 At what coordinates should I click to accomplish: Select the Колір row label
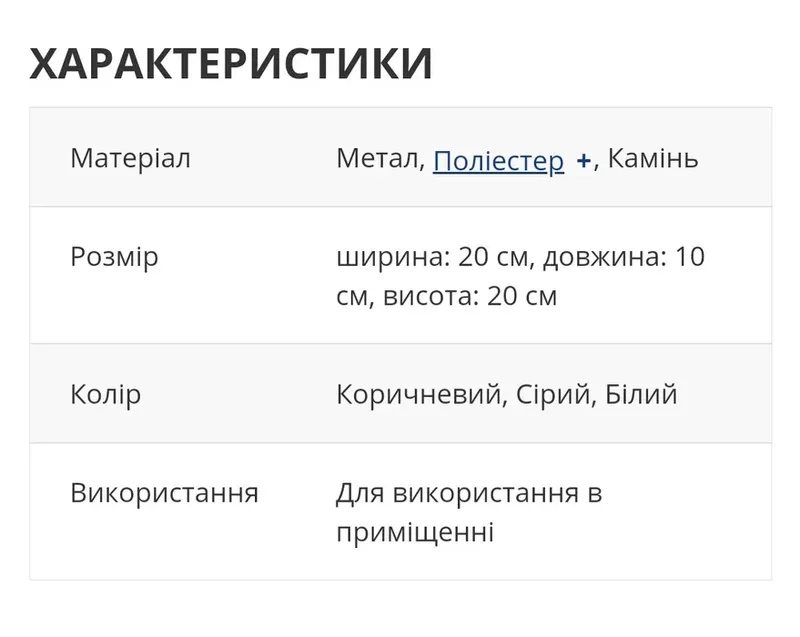tap(105, 394)
